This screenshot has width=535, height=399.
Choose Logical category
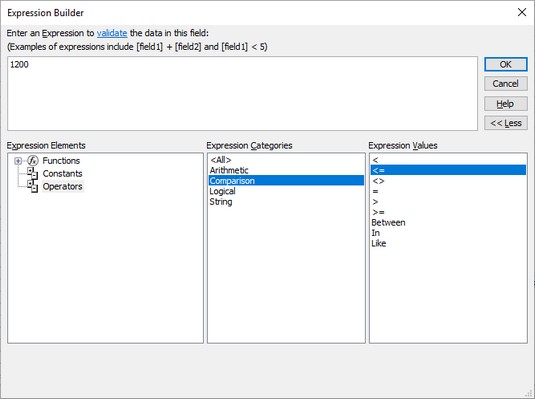pos(286,191)
